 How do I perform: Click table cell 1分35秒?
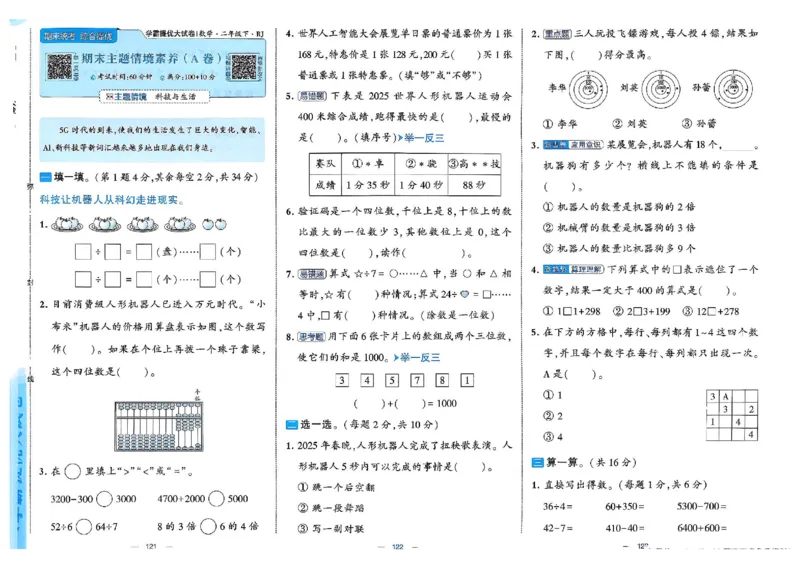pyautogui.click(x=367, y=185)
